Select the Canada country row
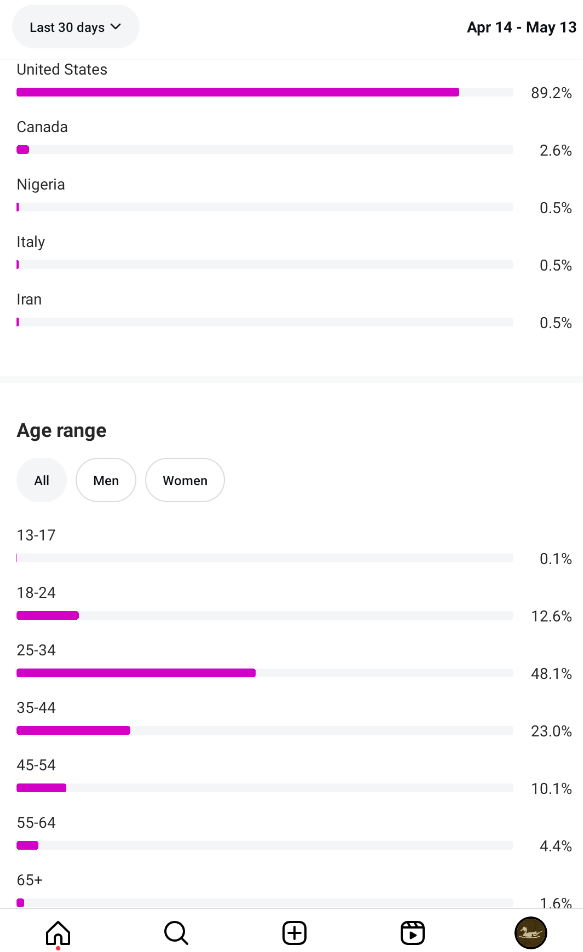Image resolution: width=583 pixels, height=952 pixels. [294, 138]
